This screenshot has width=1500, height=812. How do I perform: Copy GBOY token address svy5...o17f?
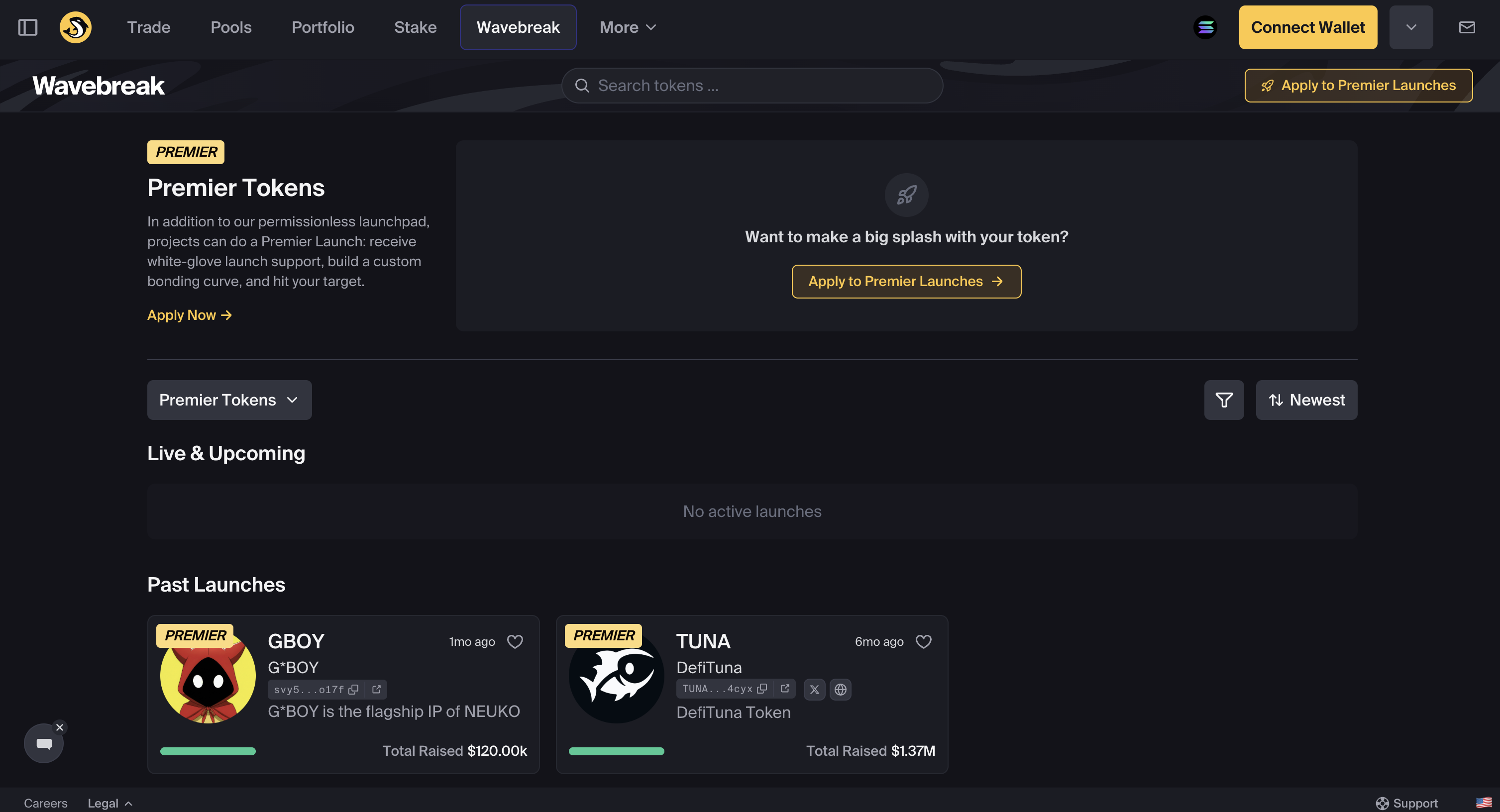coord(353,690)
